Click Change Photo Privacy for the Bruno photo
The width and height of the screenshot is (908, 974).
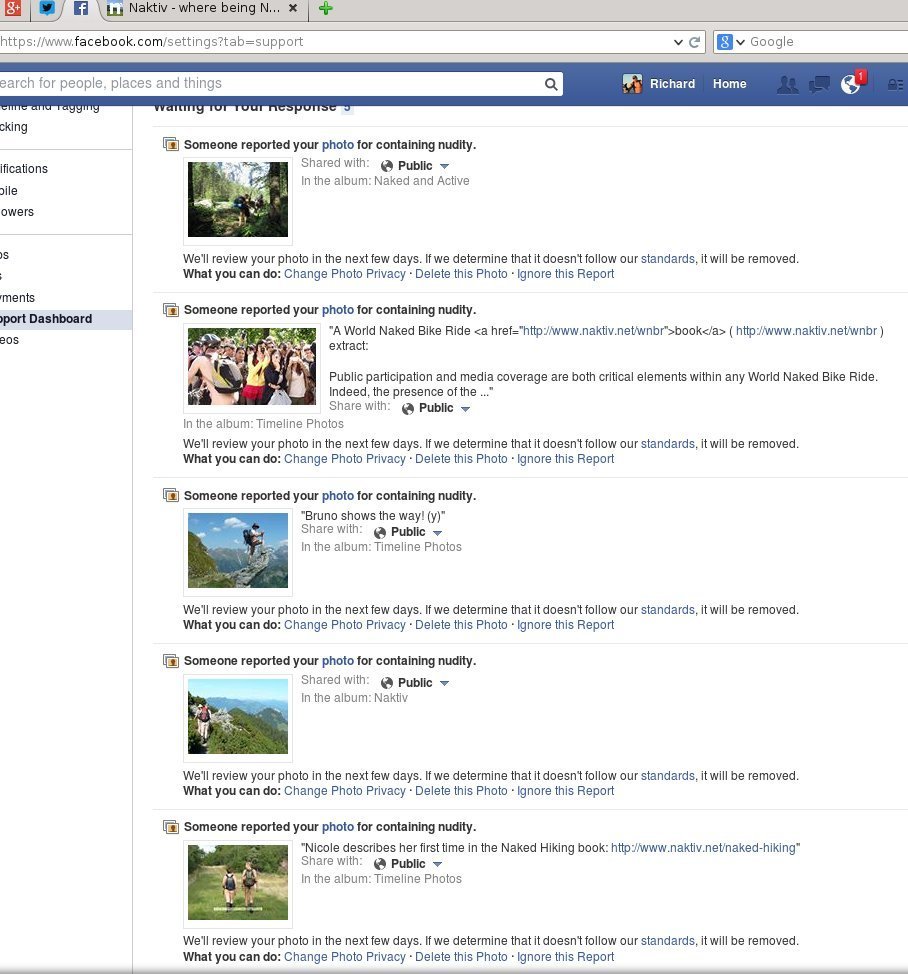(x=345, y=625)
